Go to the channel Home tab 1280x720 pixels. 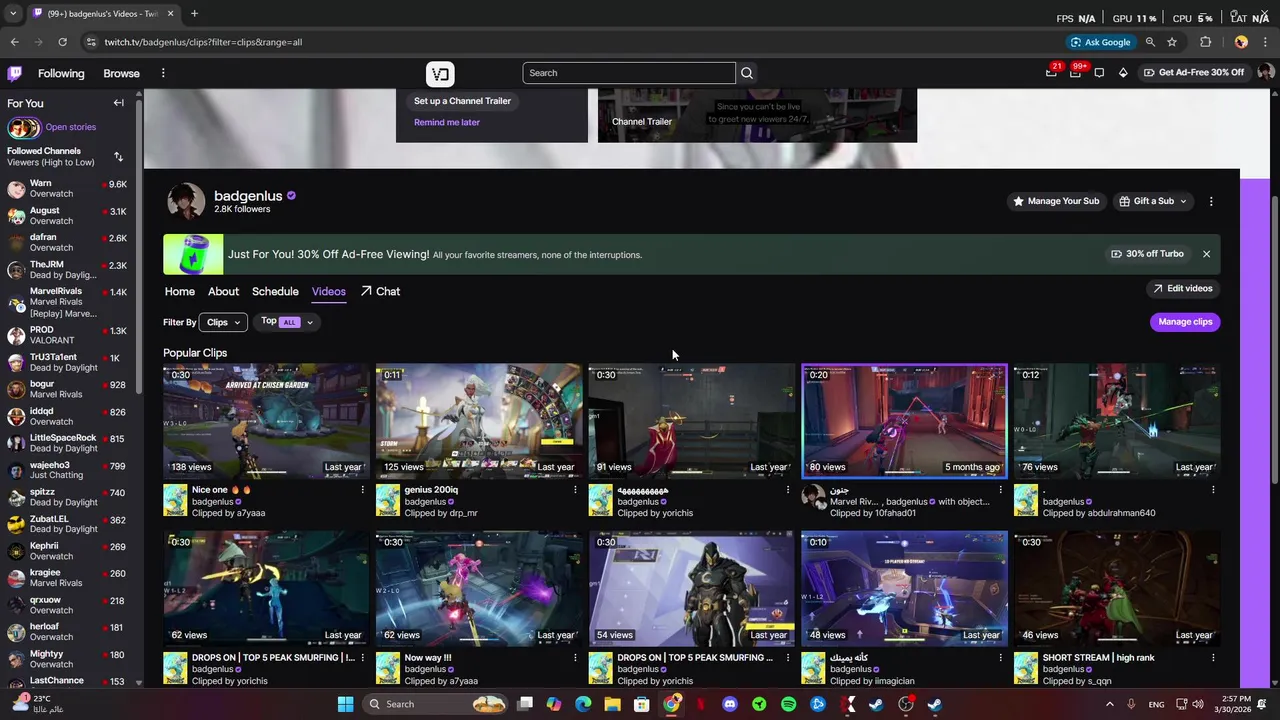(x=180, y=291)
